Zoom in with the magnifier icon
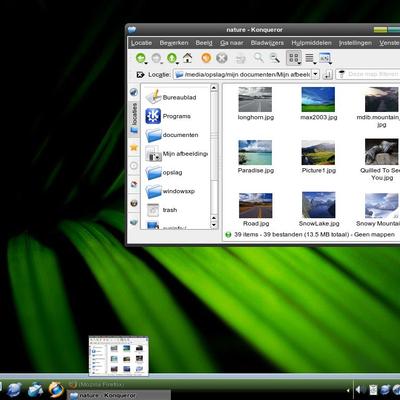This screenshot has height=400, width=400. coord(259,58)
